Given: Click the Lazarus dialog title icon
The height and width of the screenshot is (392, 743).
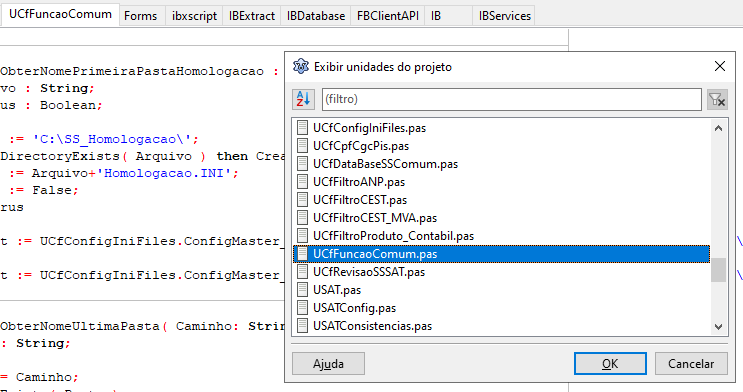Looking at the screenshot, I should pos(300,66).
